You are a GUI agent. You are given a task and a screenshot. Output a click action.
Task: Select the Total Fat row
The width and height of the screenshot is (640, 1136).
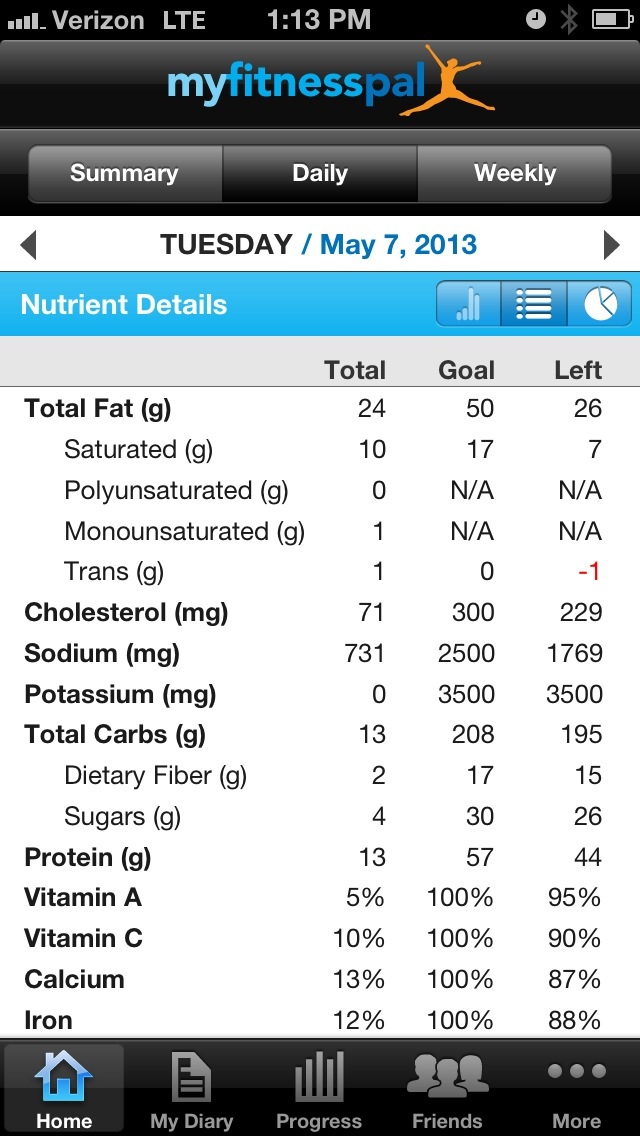pos(320,409)
